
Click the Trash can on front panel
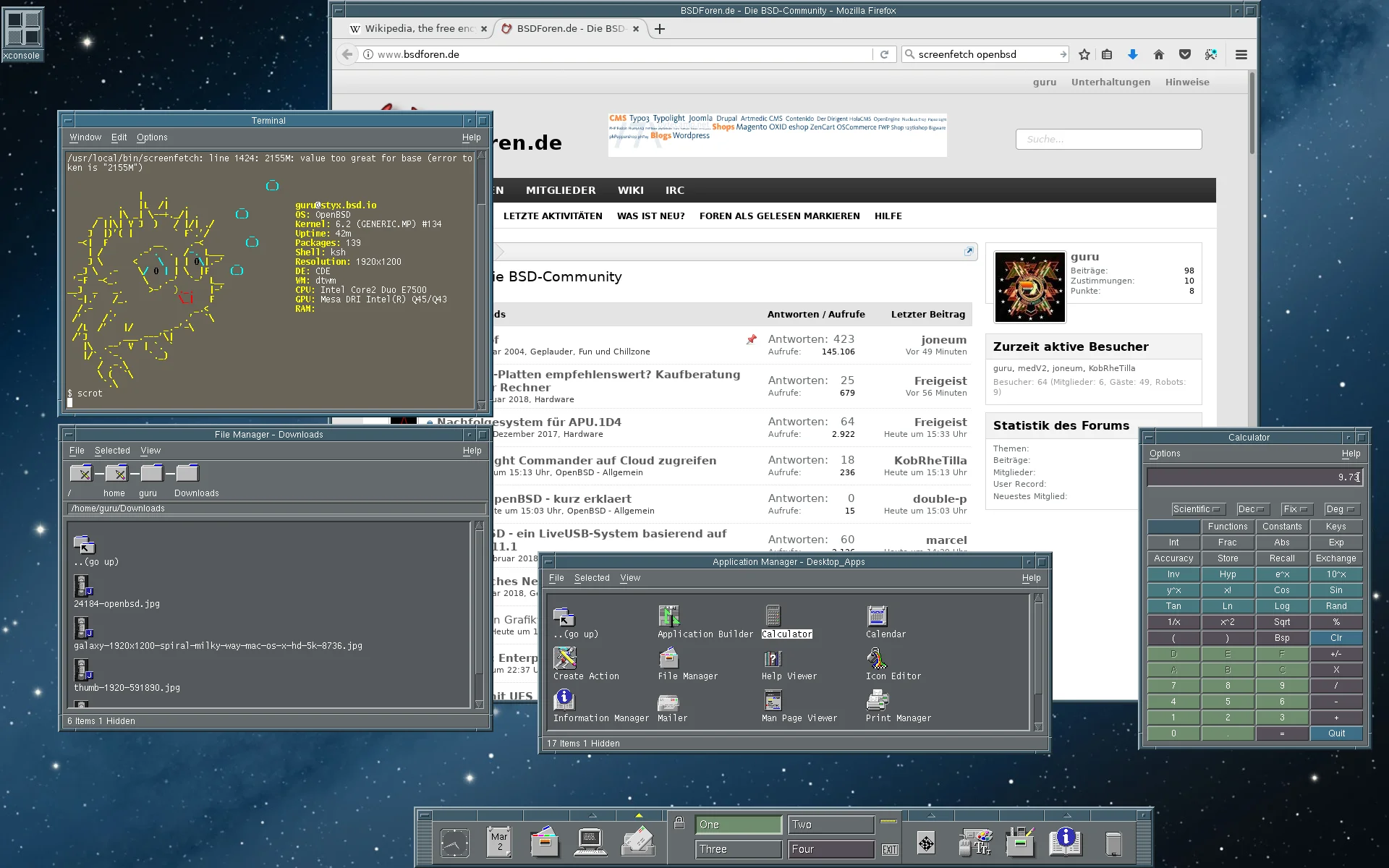[1113, 844]
